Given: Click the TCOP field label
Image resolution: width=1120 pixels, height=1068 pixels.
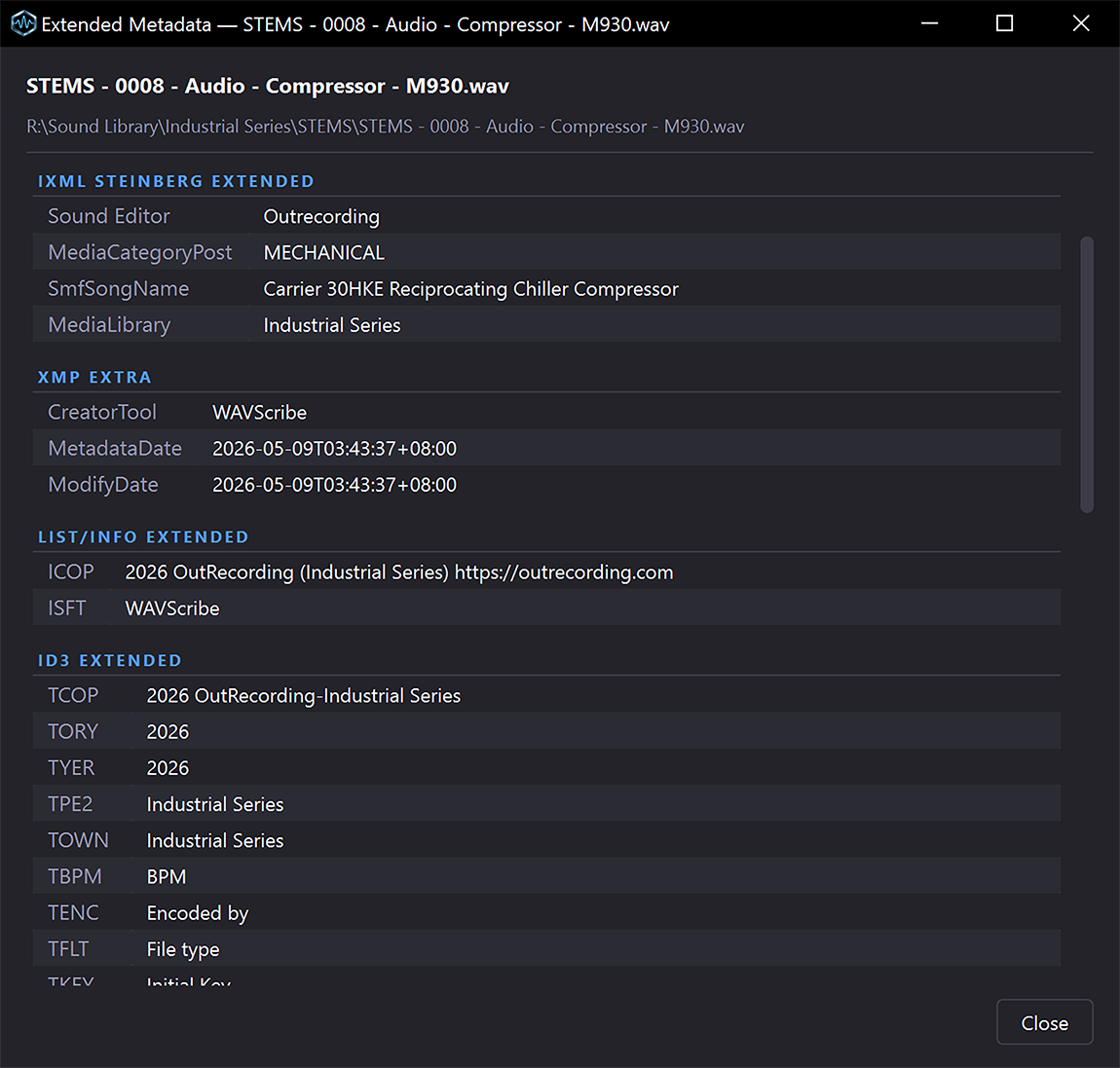Looking at the screenshot, I should (x=73, y=695).
